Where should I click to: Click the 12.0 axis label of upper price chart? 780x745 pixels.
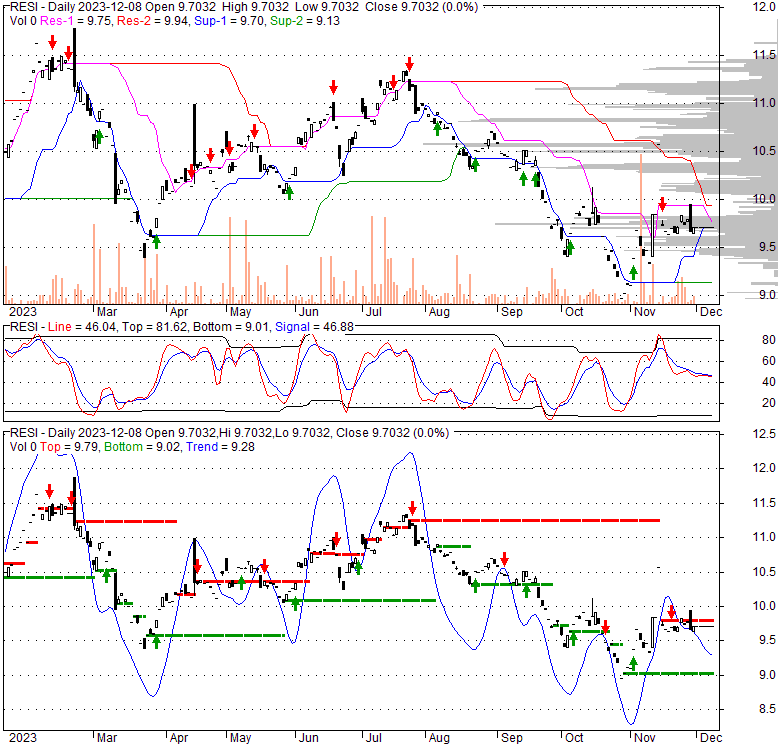[764, 7]
